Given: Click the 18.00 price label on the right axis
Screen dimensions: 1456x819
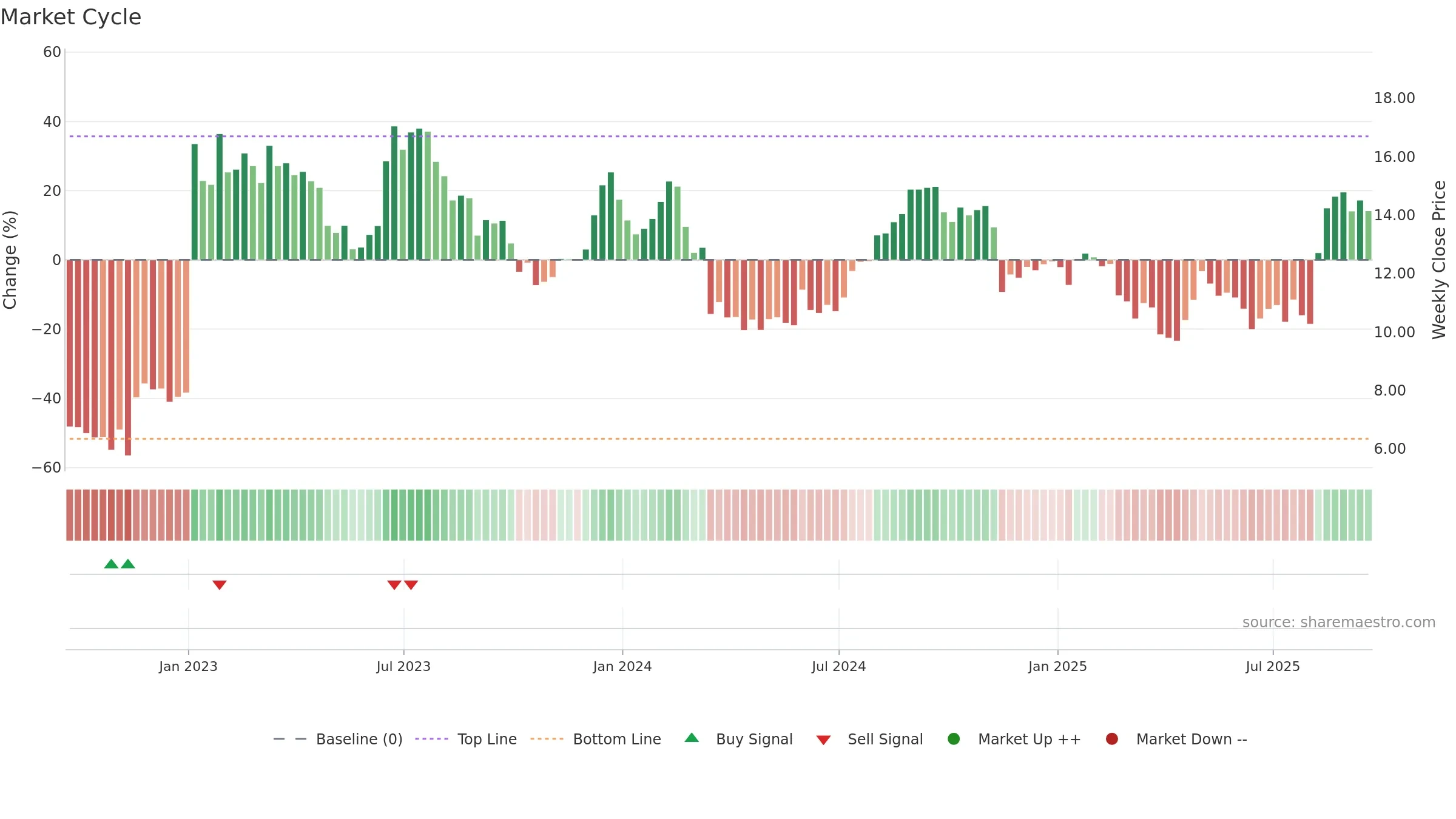Looking at the screenshot, I should [1394, 98].
